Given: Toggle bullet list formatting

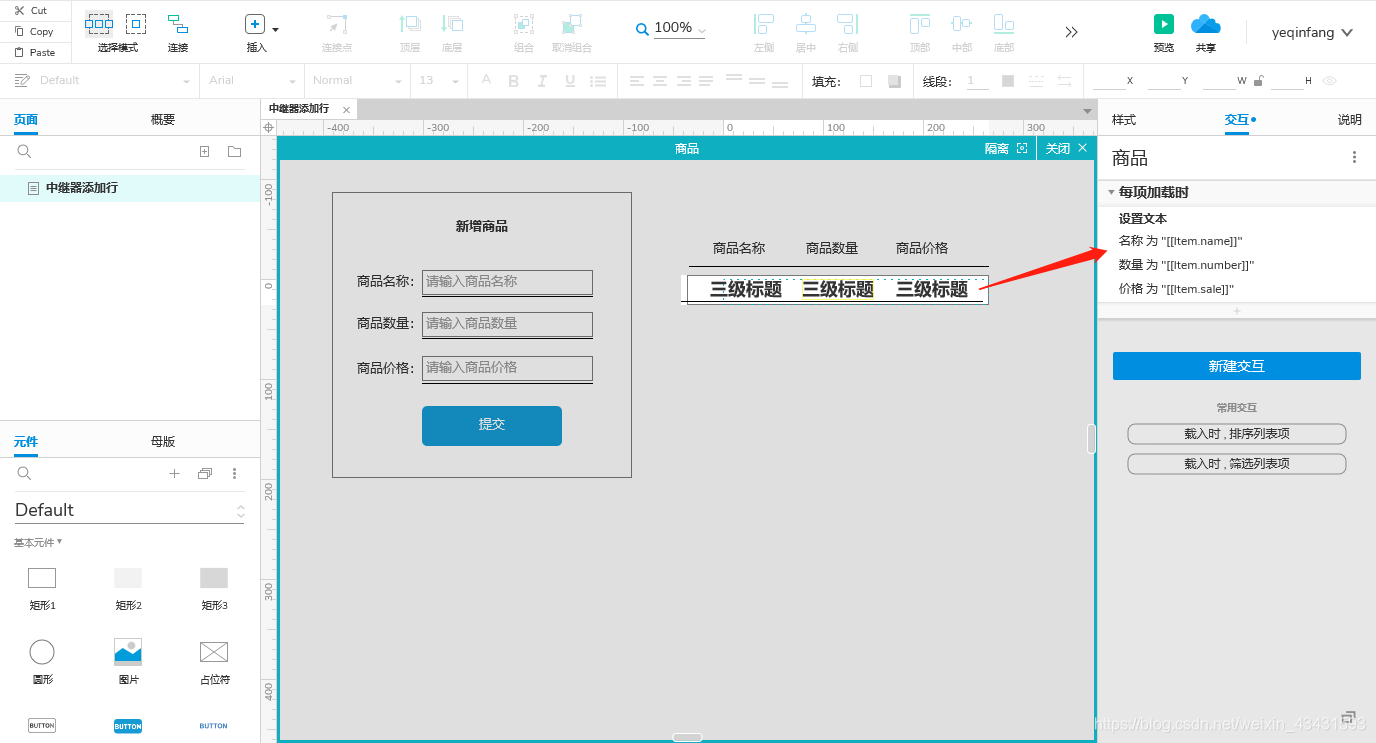Looking at the screenshot, I should point(596,81).
